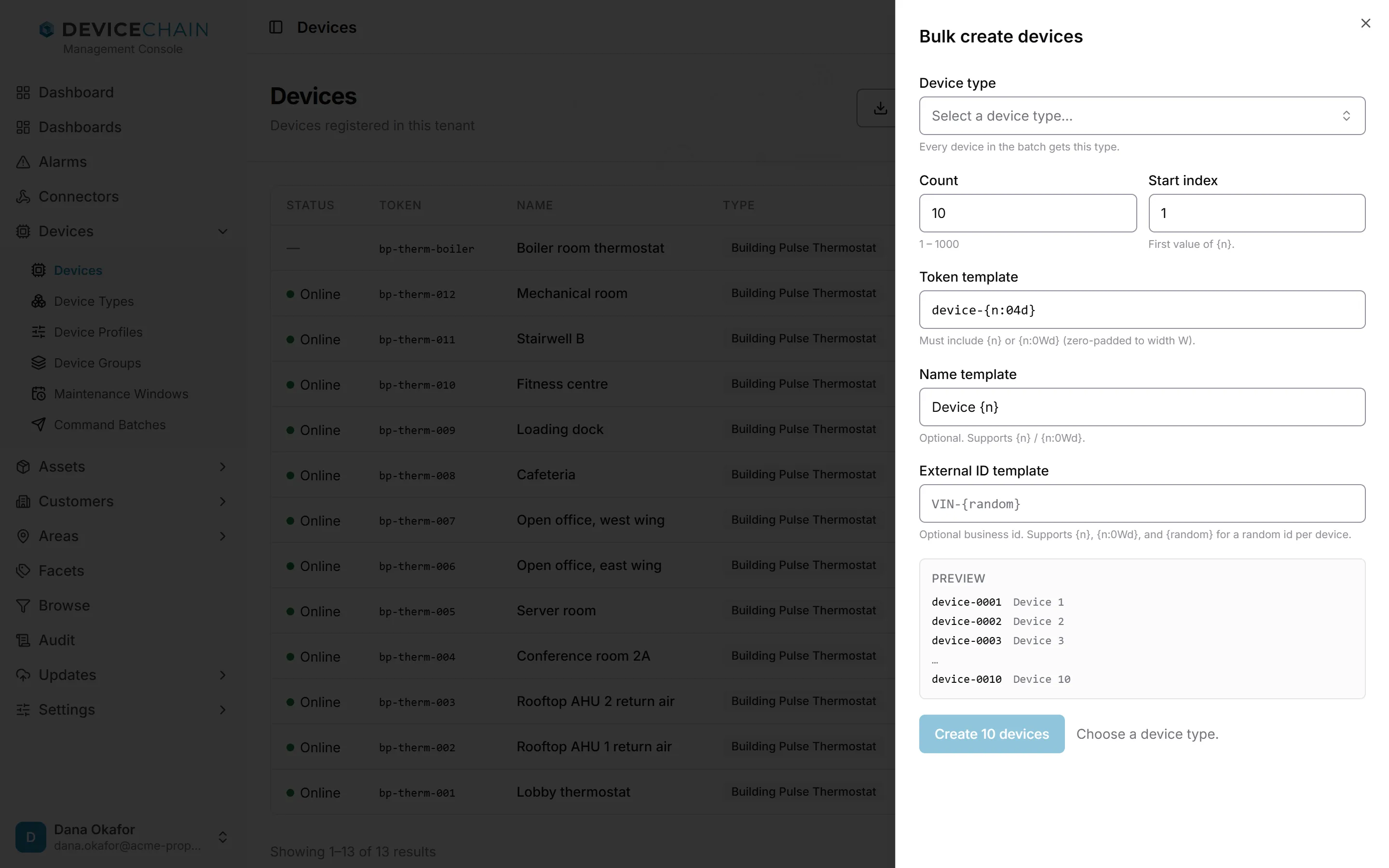Close the Bulk create devices panel
The image size is (1389, 868).
(x=1365, y=23)
